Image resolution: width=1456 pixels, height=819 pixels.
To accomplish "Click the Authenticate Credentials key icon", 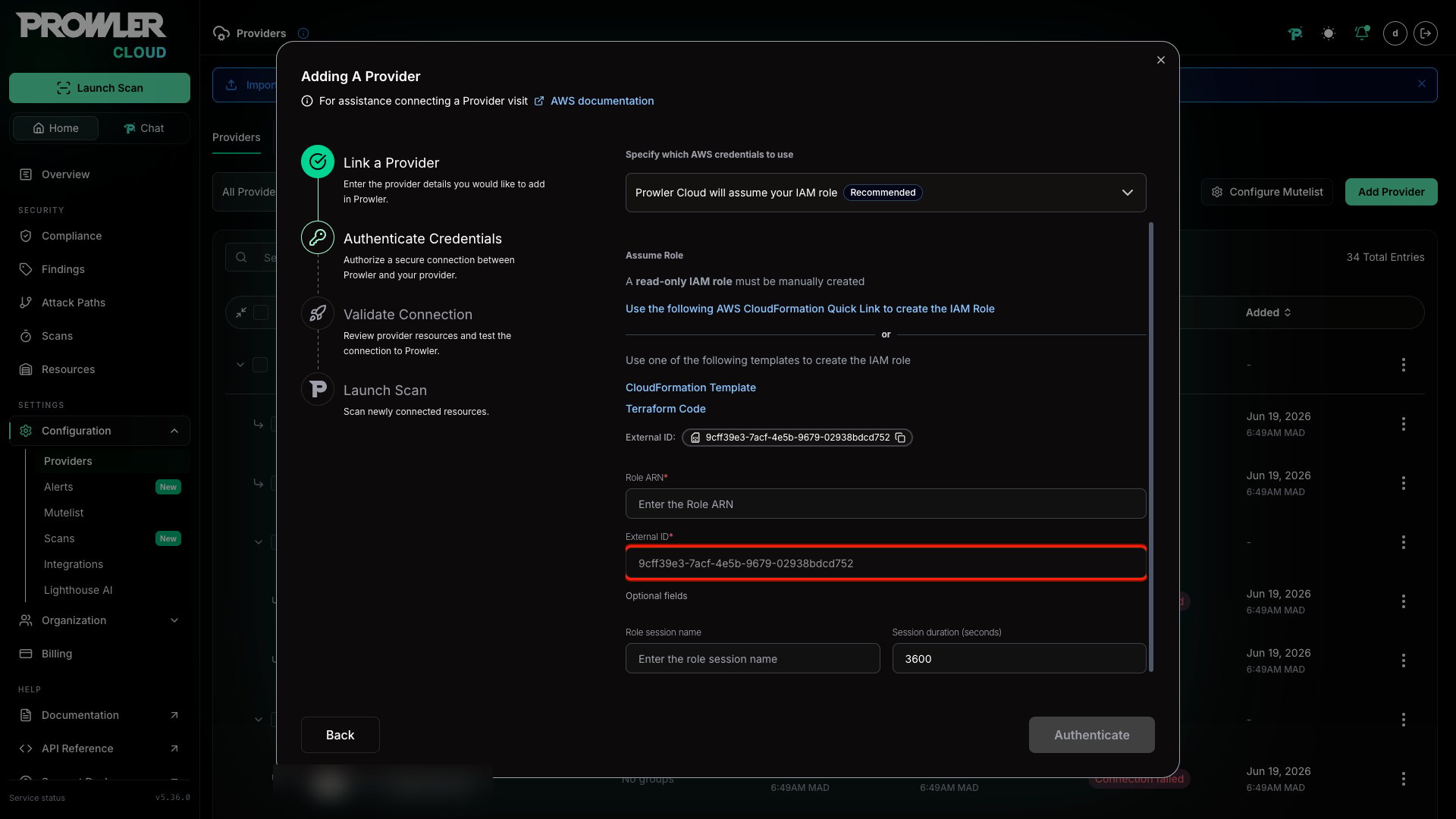I will tap(318, 237).
